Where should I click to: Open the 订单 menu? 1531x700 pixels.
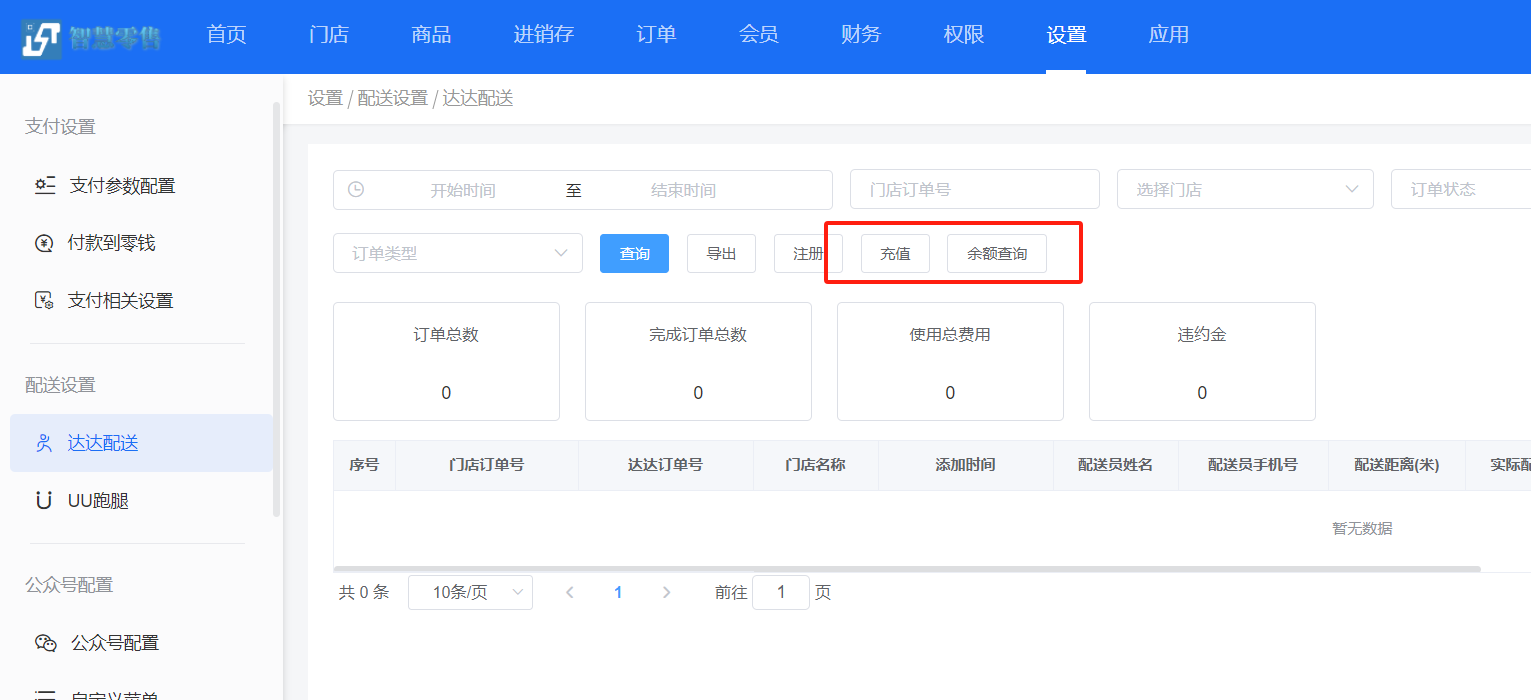click(x=657, y=35)
